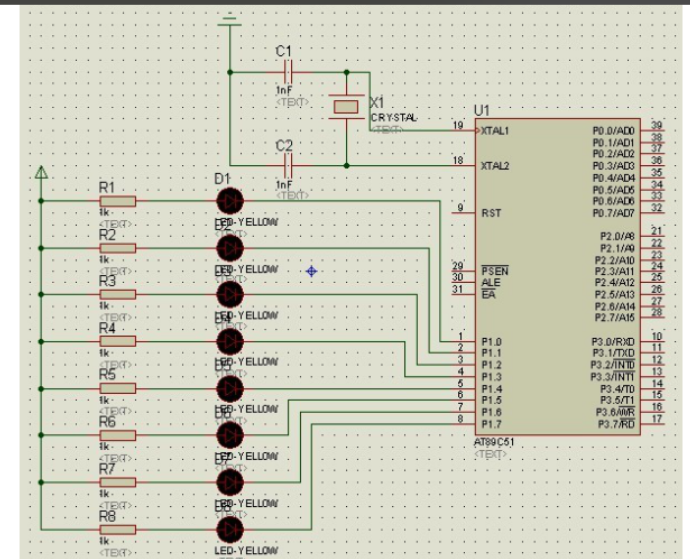The width and height of the screenshot is (690, 559).
Task: Select resistor R4 component
Action: tap(118, 342)
